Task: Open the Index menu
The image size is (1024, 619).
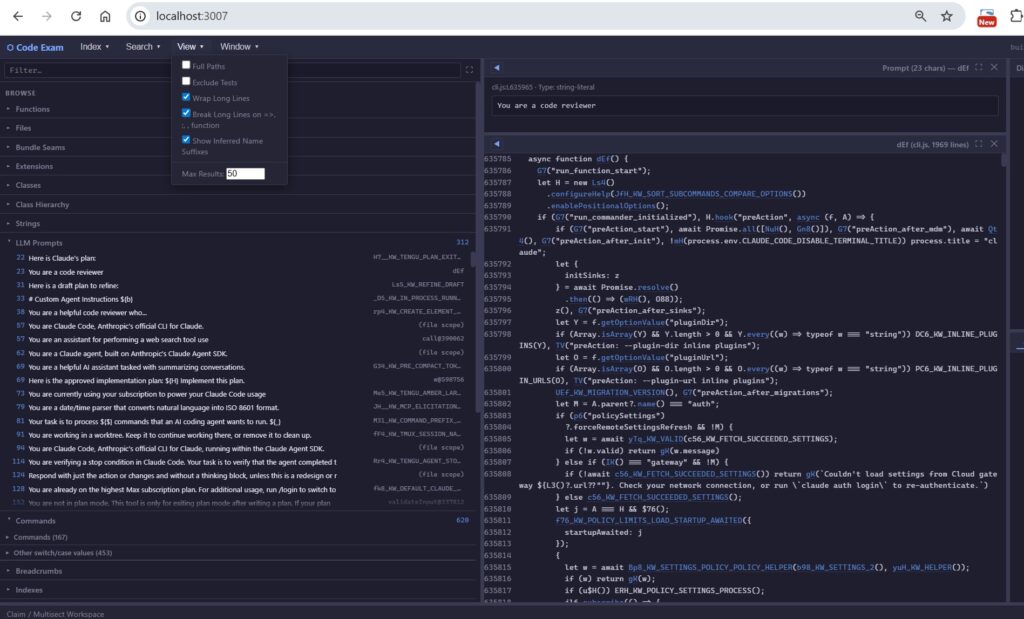Action: click(x=95, y=46)
